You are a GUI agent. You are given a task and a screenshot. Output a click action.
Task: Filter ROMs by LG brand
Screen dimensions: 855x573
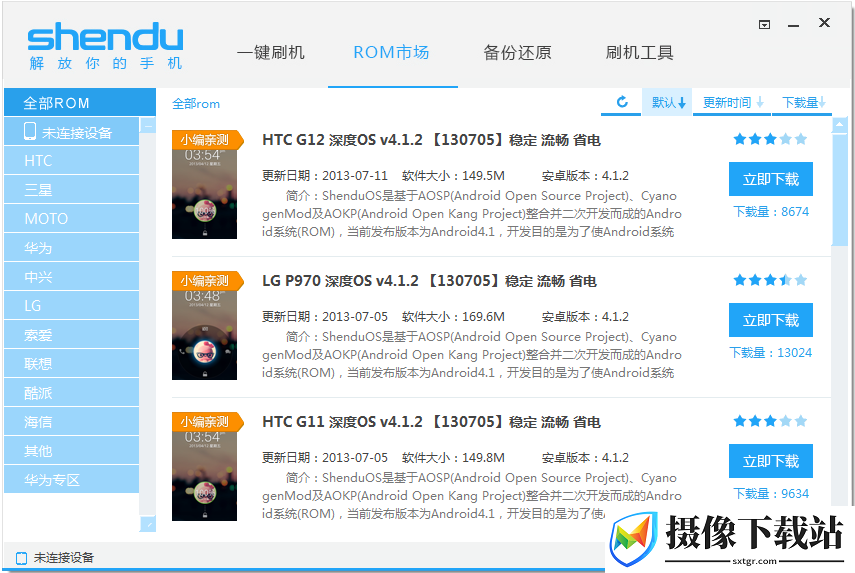point(71,305)
